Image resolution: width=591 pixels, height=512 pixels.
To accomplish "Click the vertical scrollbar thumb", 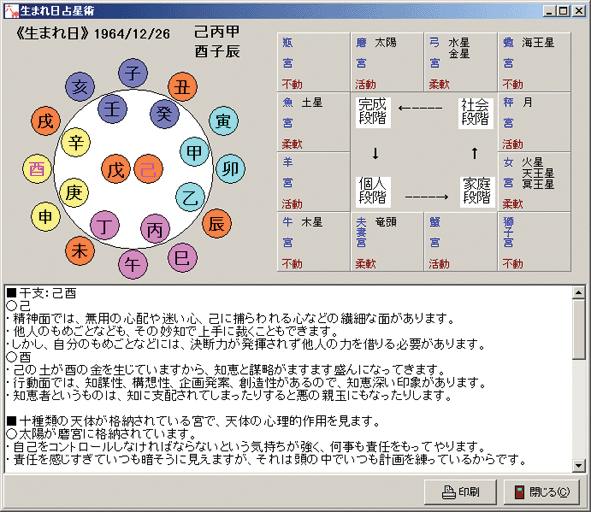I will point(579,329).
